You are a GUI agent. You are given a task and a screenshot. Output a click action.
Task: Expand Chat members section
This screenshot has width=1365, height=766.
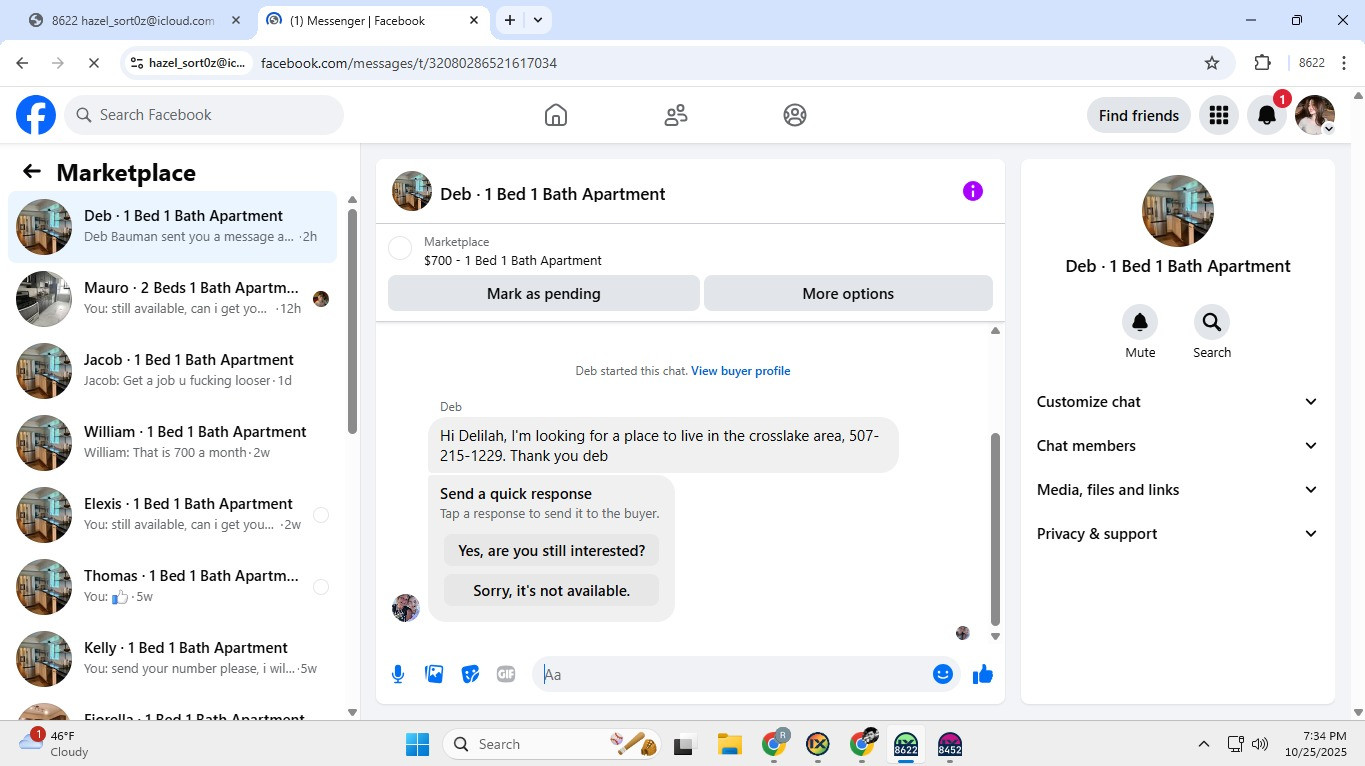tap(1177, 446)
